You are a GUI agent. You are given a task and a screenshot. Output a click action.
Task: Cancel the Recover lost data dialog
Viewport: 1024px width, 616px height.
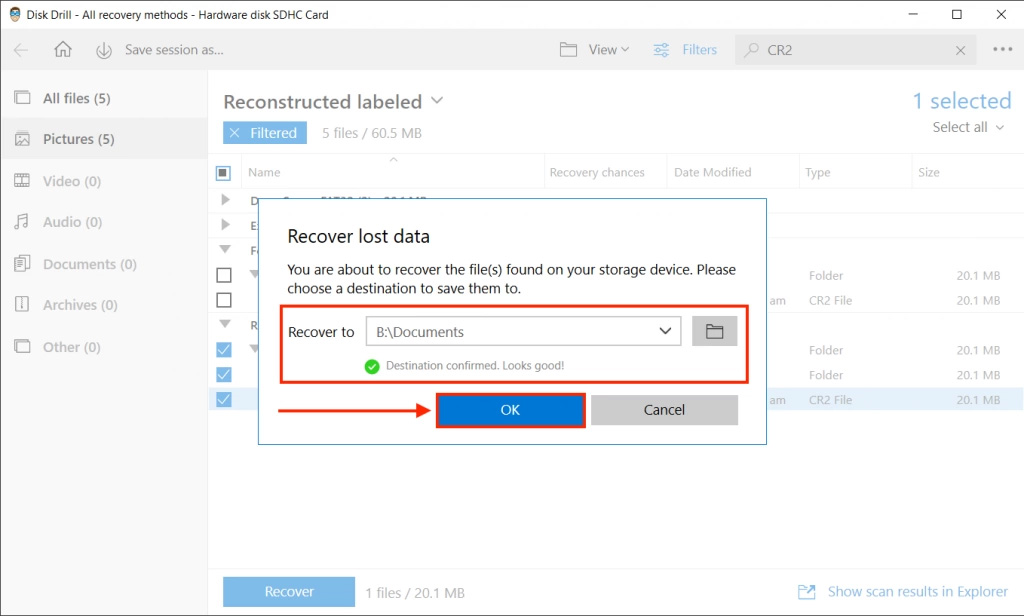(x=664, y=410)
